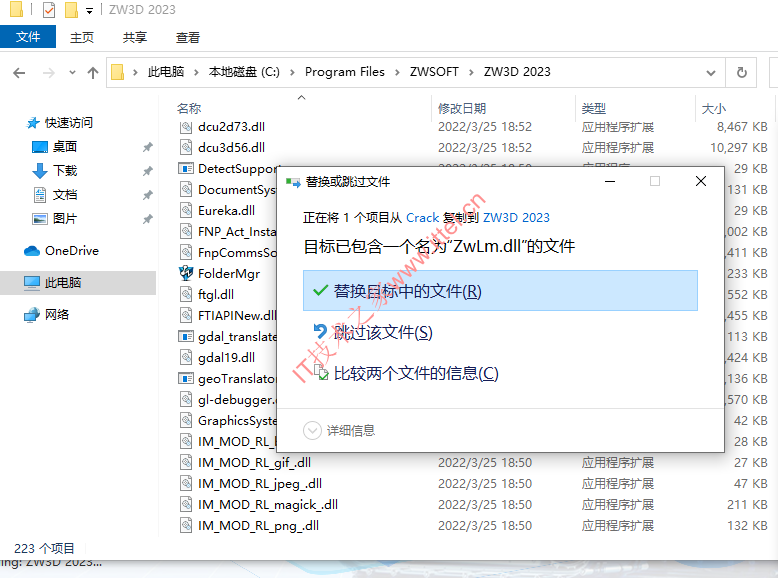Select file dcu2d73.dll
778x578 pixels.
(x=231, y=127)
